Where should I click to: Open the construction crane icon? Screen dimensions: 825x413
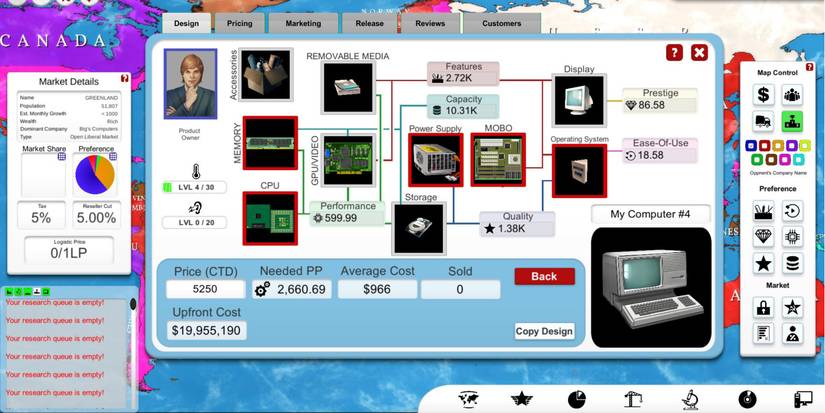[632, 400]
